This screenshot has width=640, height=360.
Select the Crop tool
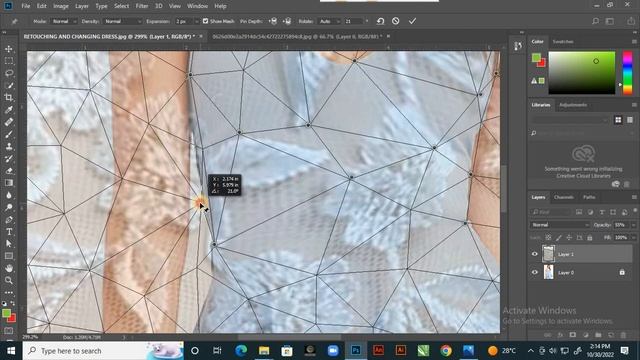9,97
